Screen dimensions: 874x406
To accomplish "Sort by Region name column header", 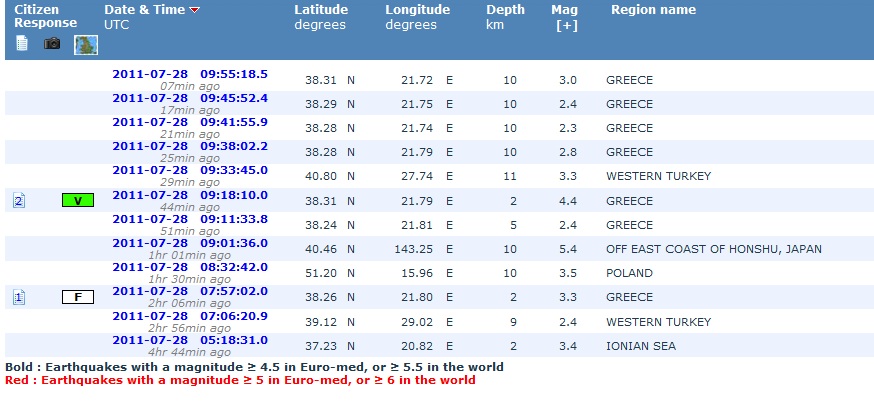I will pyautogui.click(x=653, y=10).
